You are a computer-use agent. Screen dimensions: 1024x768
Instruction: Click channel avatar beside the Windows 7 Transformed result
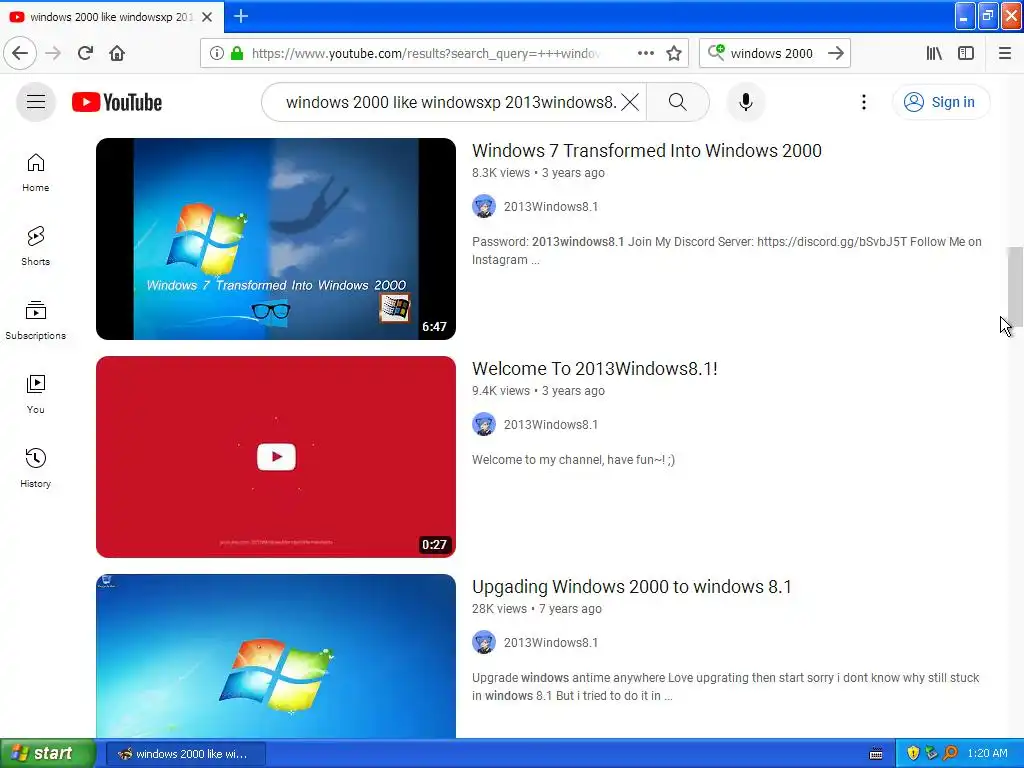click(x=484, y=206)
